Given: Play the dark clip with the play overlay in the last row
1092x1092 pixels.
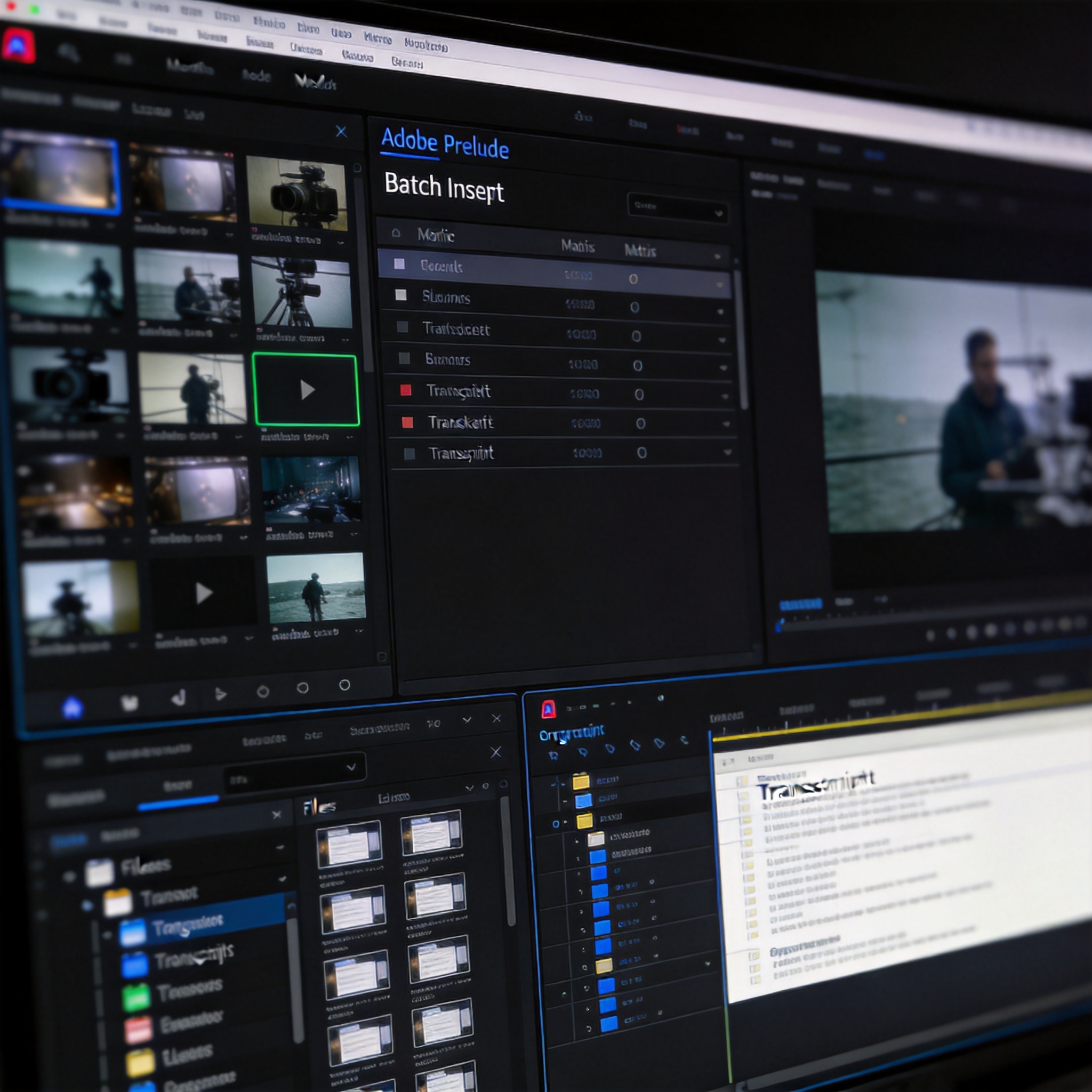Looking at the screenshot, I should click(x=204, y=593).
